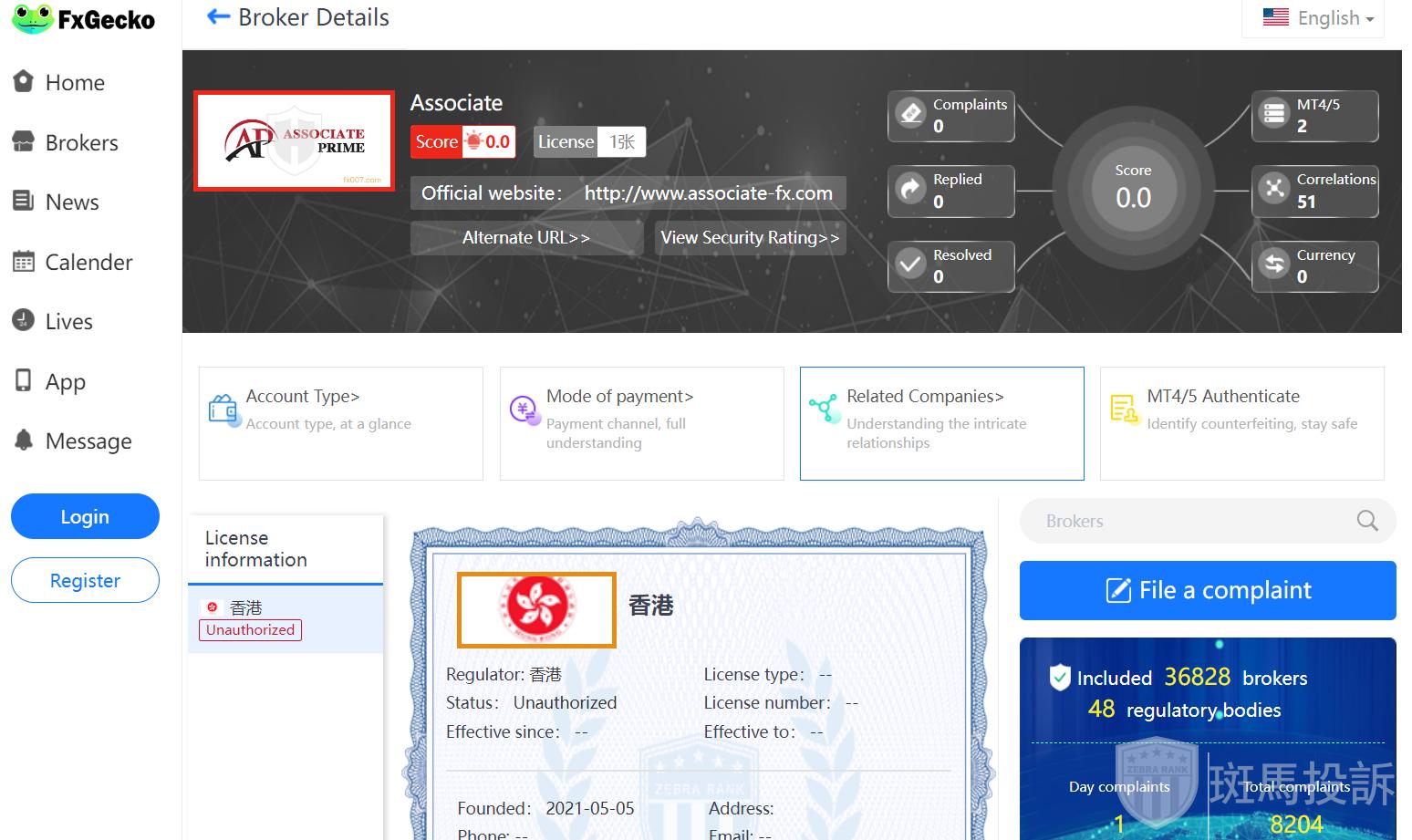Open the English language dropdown
1412x840 pixels.
point(1317,18)
